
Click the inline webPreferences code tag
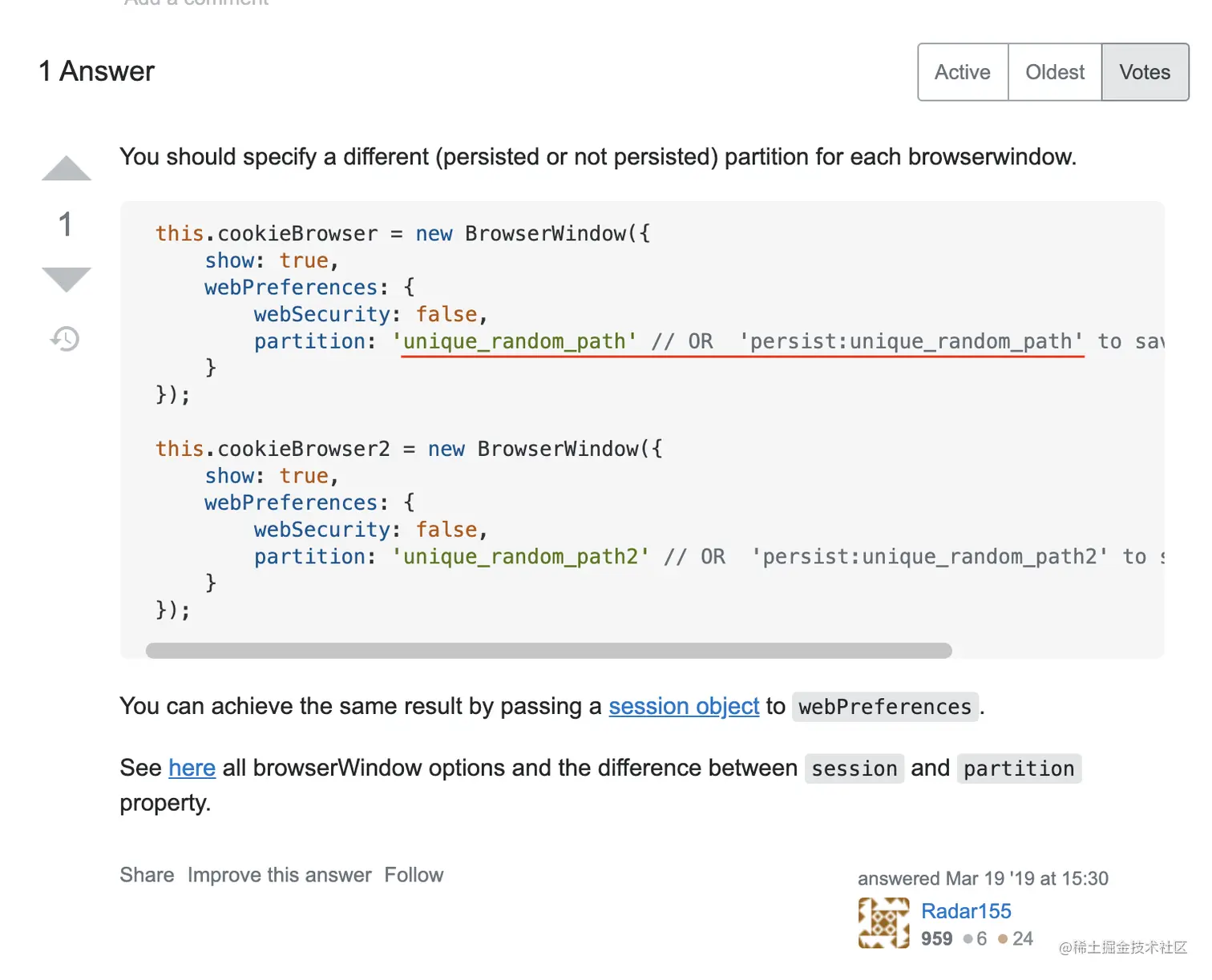pos(885,707)
